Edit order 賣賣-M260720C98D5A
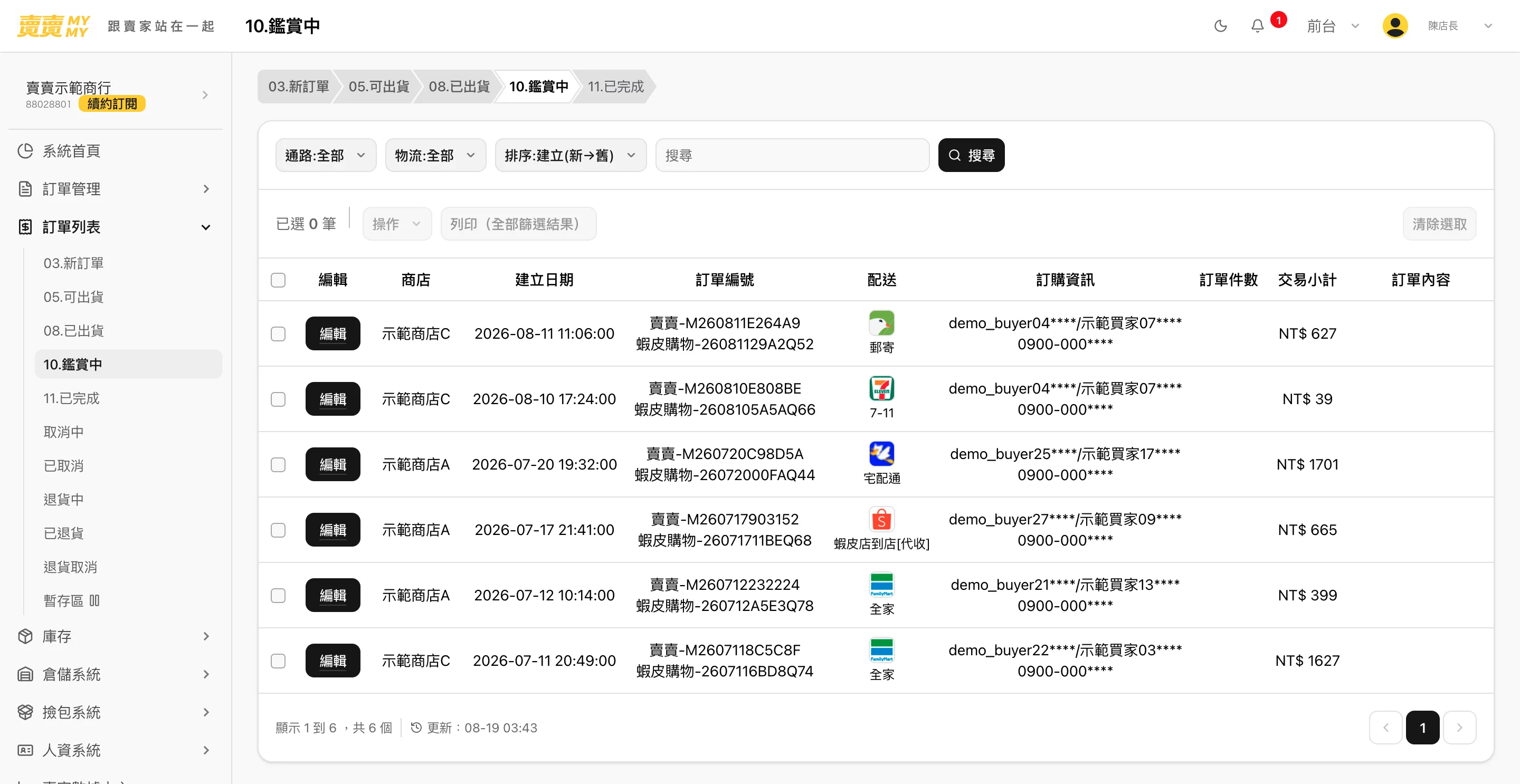Screen dimensions: 1520x784 [x=333, y=465]
